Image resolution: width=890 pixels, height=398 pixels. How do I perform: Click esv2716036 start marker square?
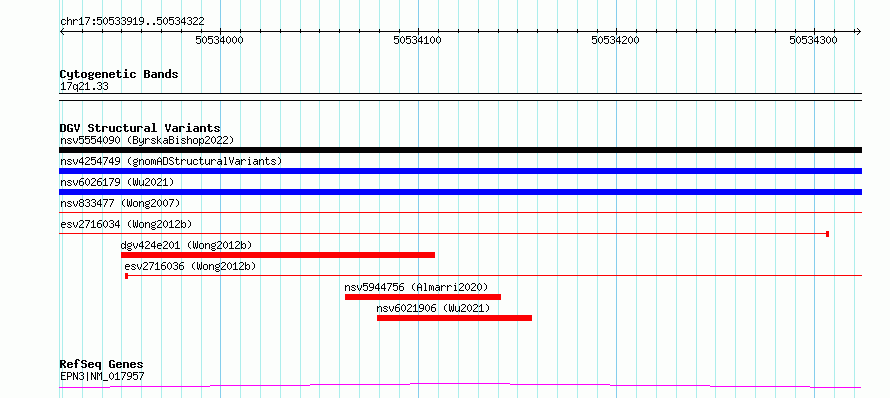[127, 276]
